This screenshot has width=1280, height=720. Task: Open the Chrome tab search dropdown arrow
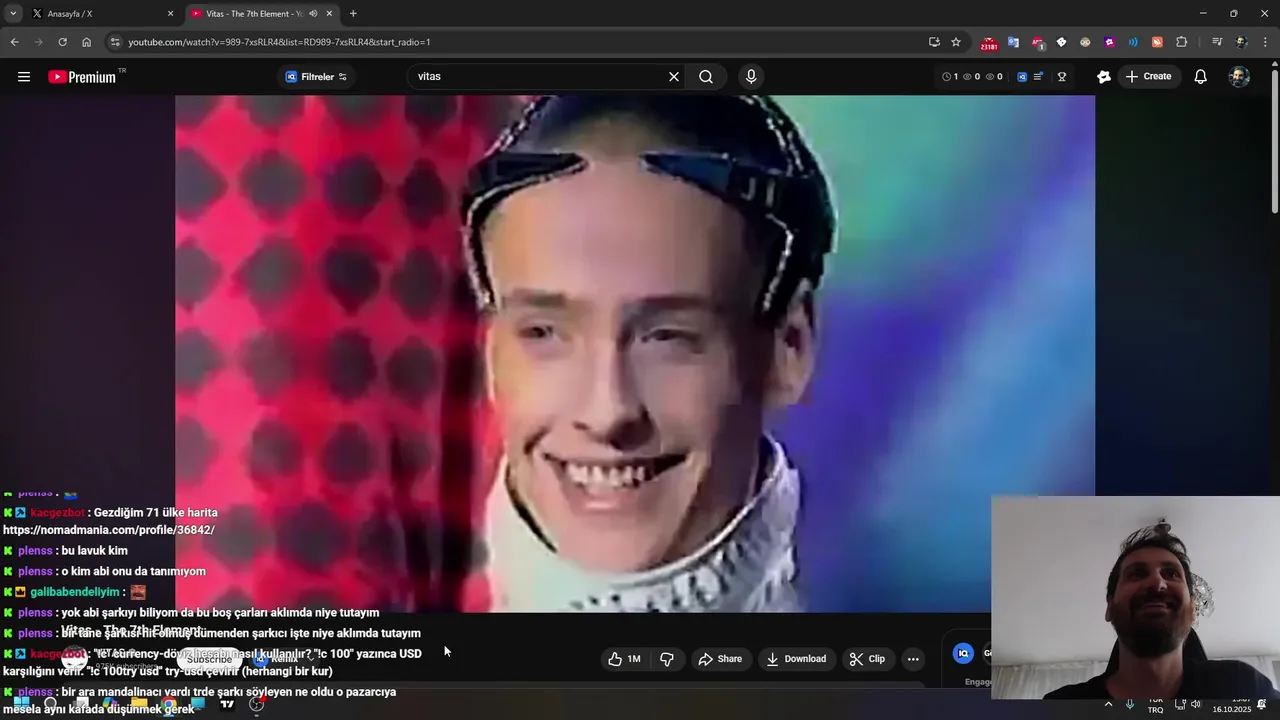coord(13,14)
